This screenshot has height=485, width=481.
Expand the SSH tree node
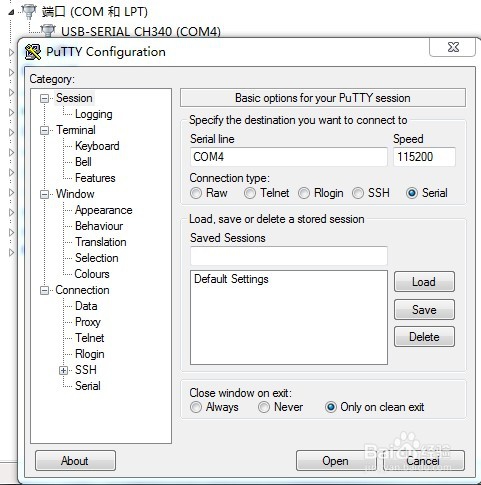tap(63, 370)
